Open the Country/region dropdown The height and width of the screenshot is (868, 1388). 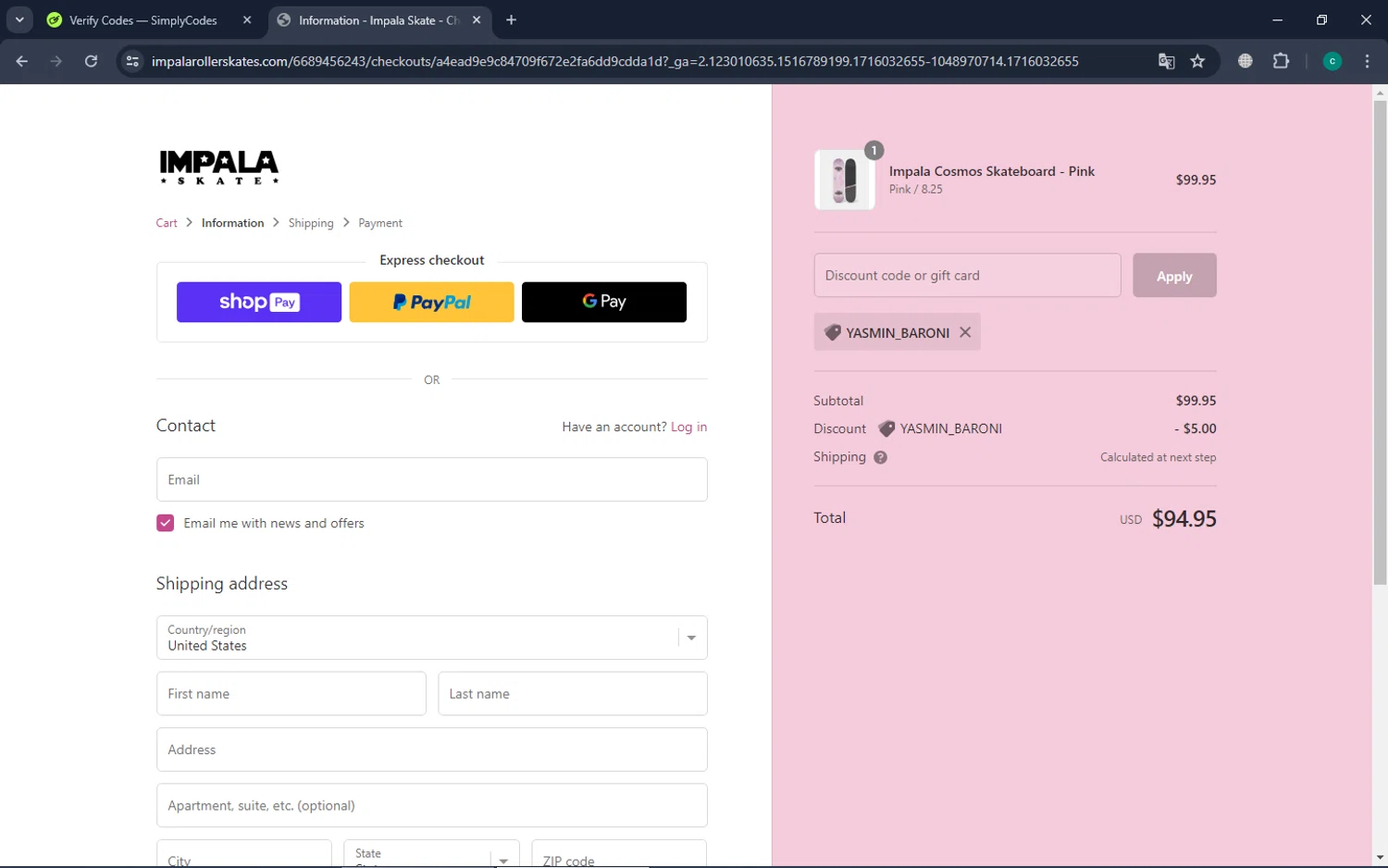[432, 638]
